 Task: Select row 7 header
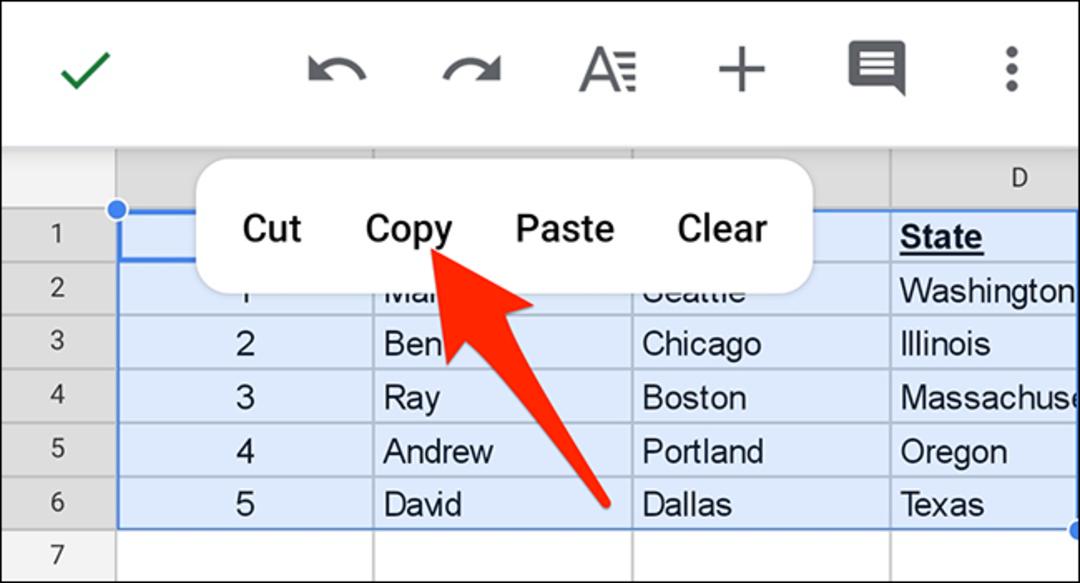[58, 555]
